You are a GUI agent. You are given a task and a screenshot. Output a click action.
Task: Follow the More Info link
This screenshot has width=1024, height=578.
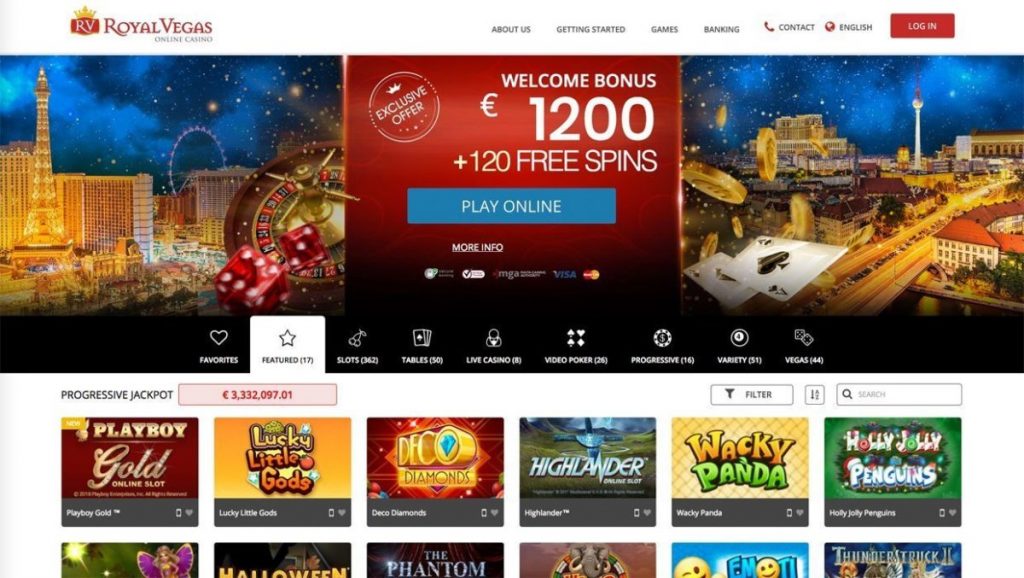[x=477, y=248]
